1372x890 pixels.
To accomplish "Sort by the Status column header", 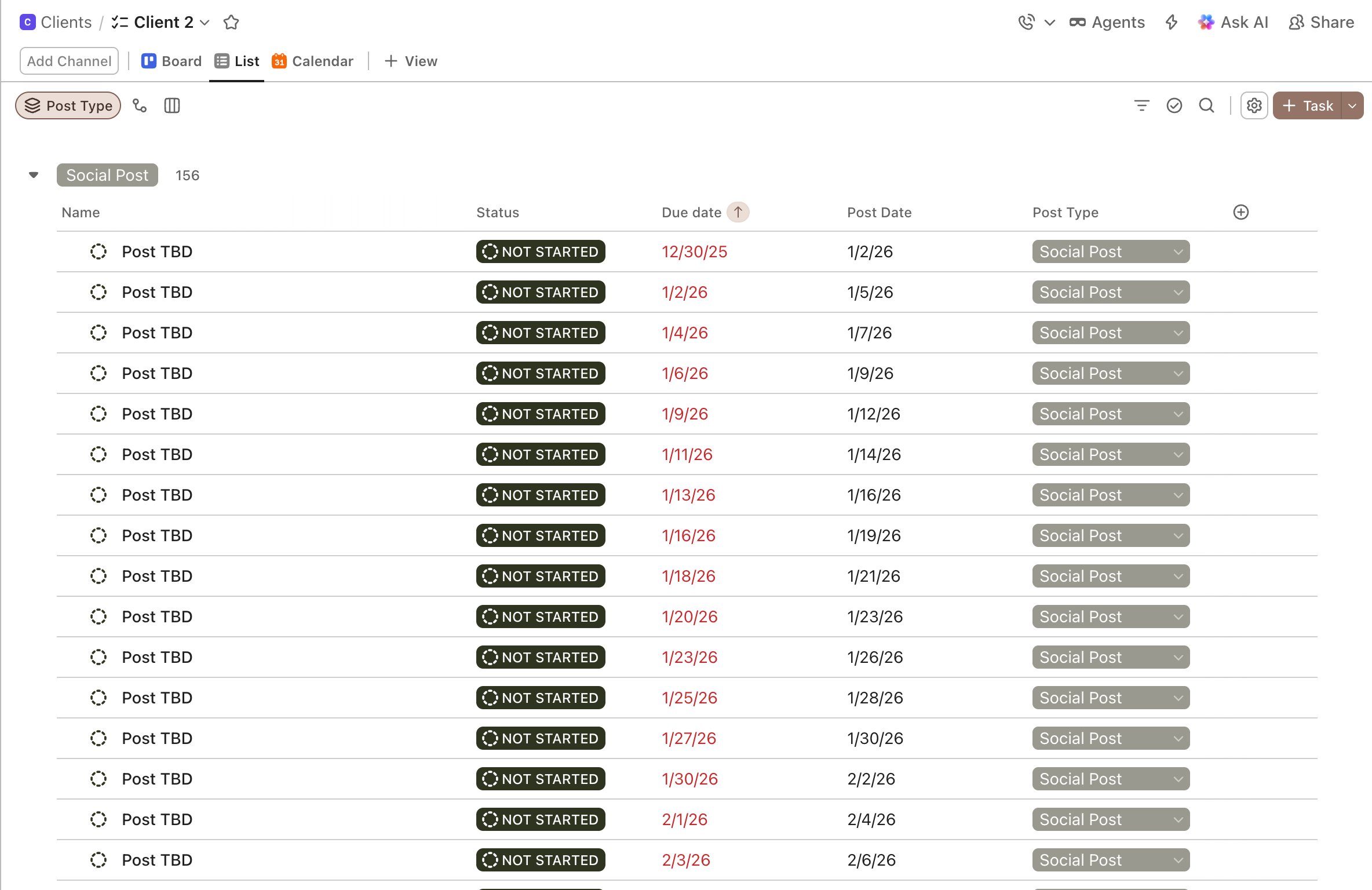I will [498, 213].
